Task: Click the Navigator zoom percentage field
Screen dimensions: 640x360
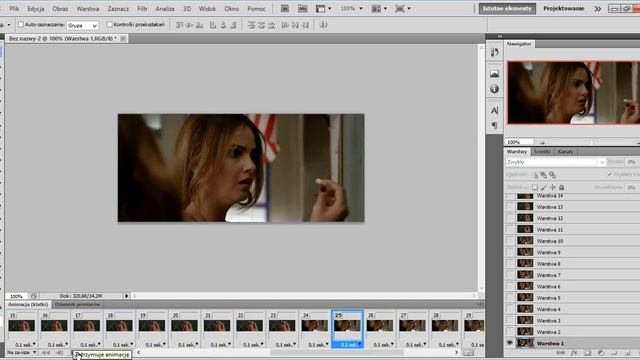Action: 520,142
